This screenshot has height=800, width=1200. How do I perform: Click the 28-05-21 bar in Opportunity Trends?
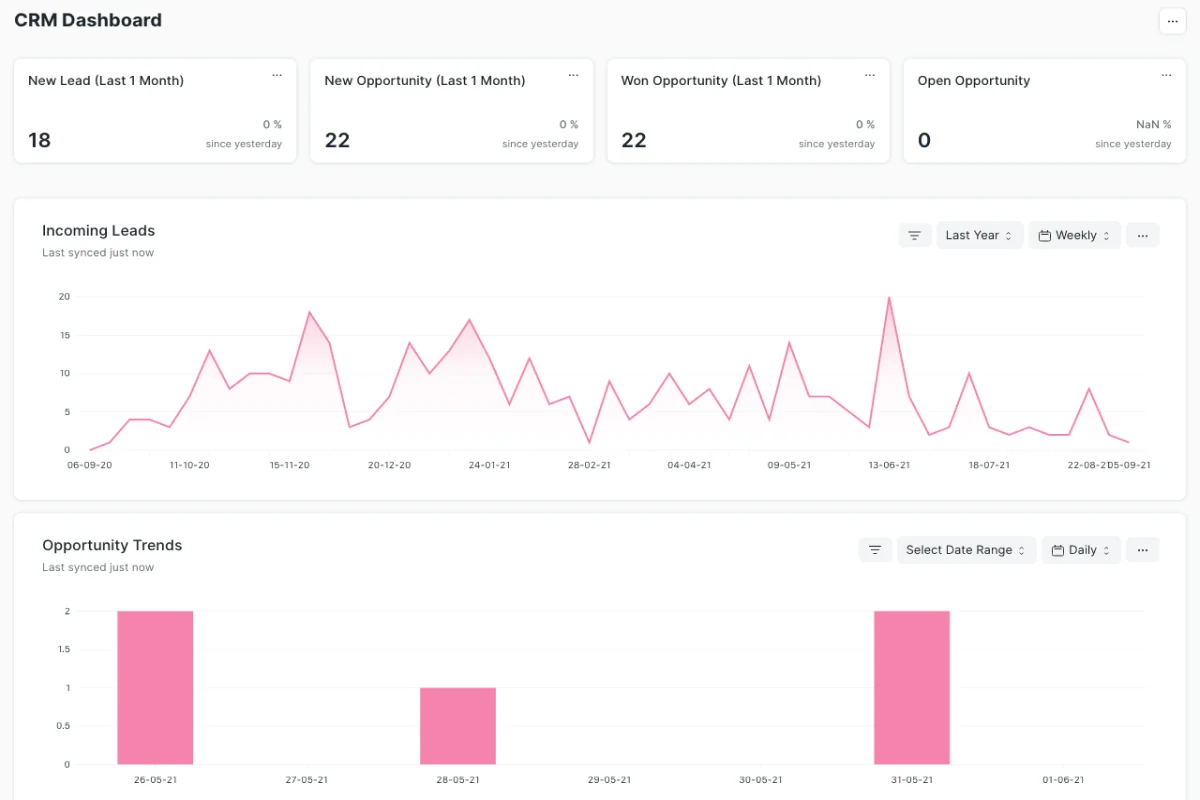pos(458,726)
